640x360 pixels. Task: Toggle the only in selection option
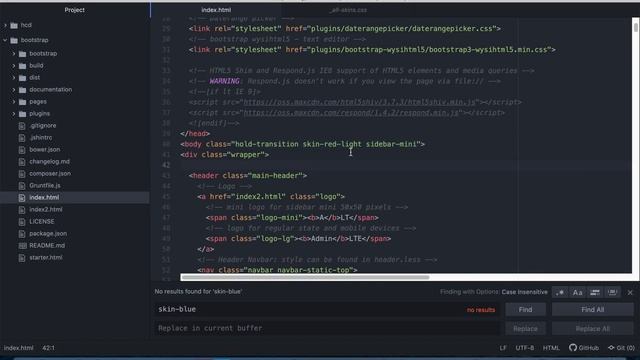coord(595,292)
